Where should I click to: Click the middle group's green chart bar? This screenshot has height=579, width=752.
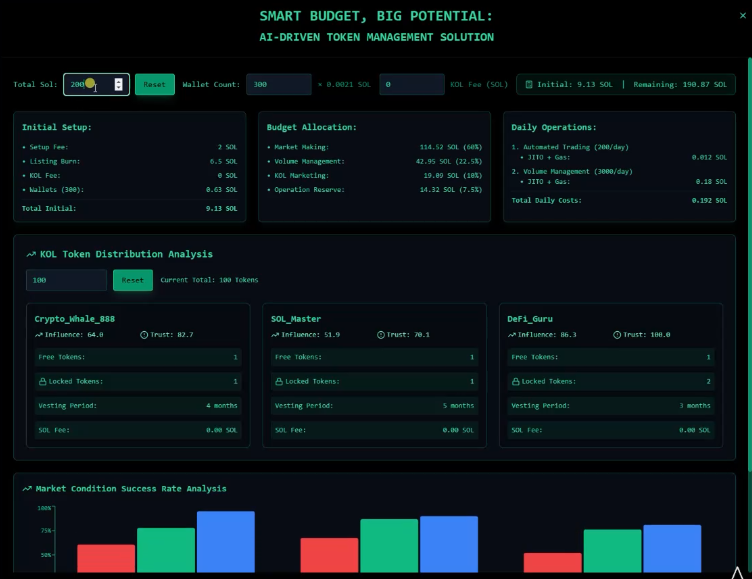pyautogui.click(x=389, y=545)
